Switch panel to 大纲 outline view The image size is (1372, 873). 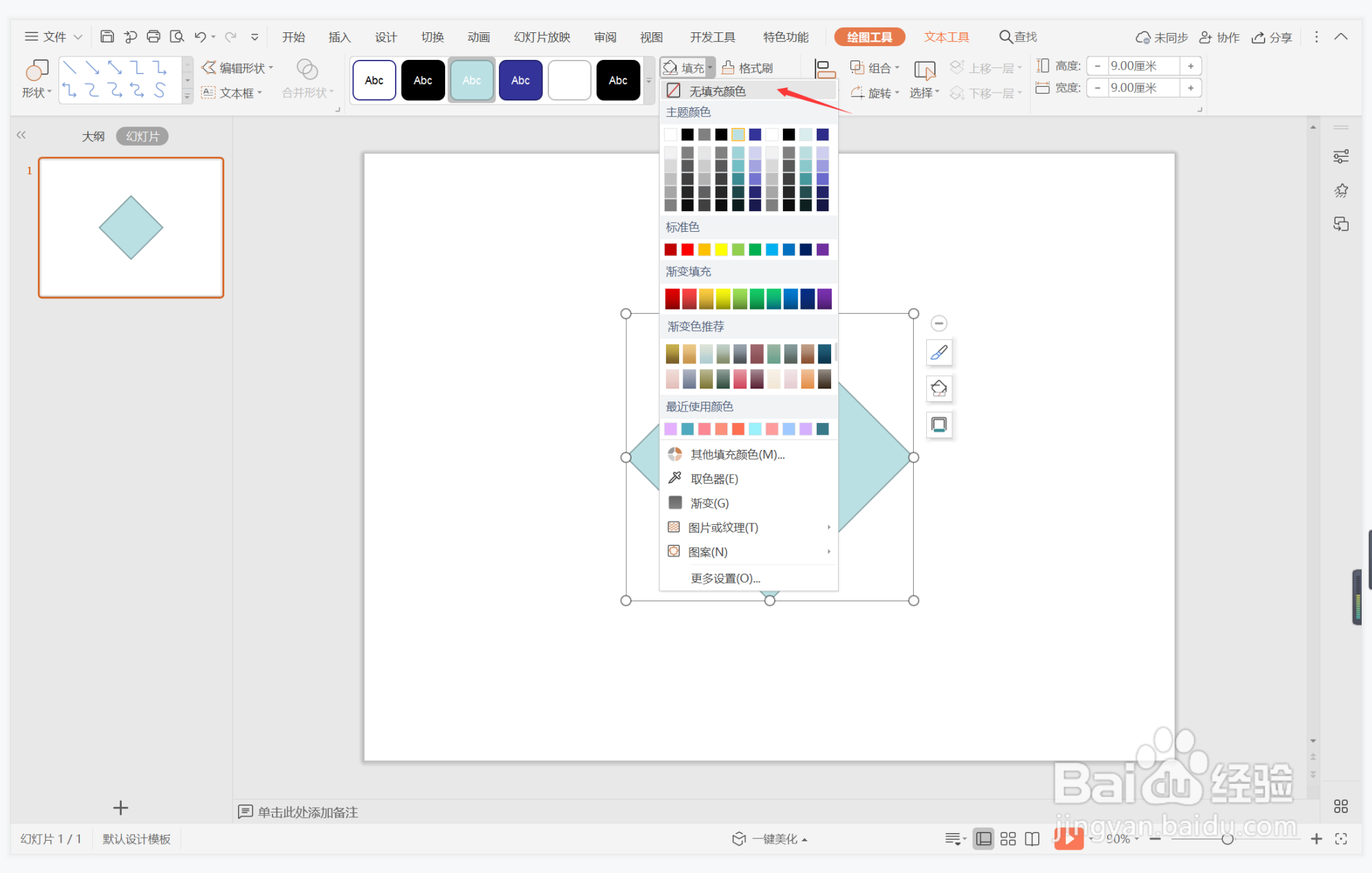[x=93, y=136]
